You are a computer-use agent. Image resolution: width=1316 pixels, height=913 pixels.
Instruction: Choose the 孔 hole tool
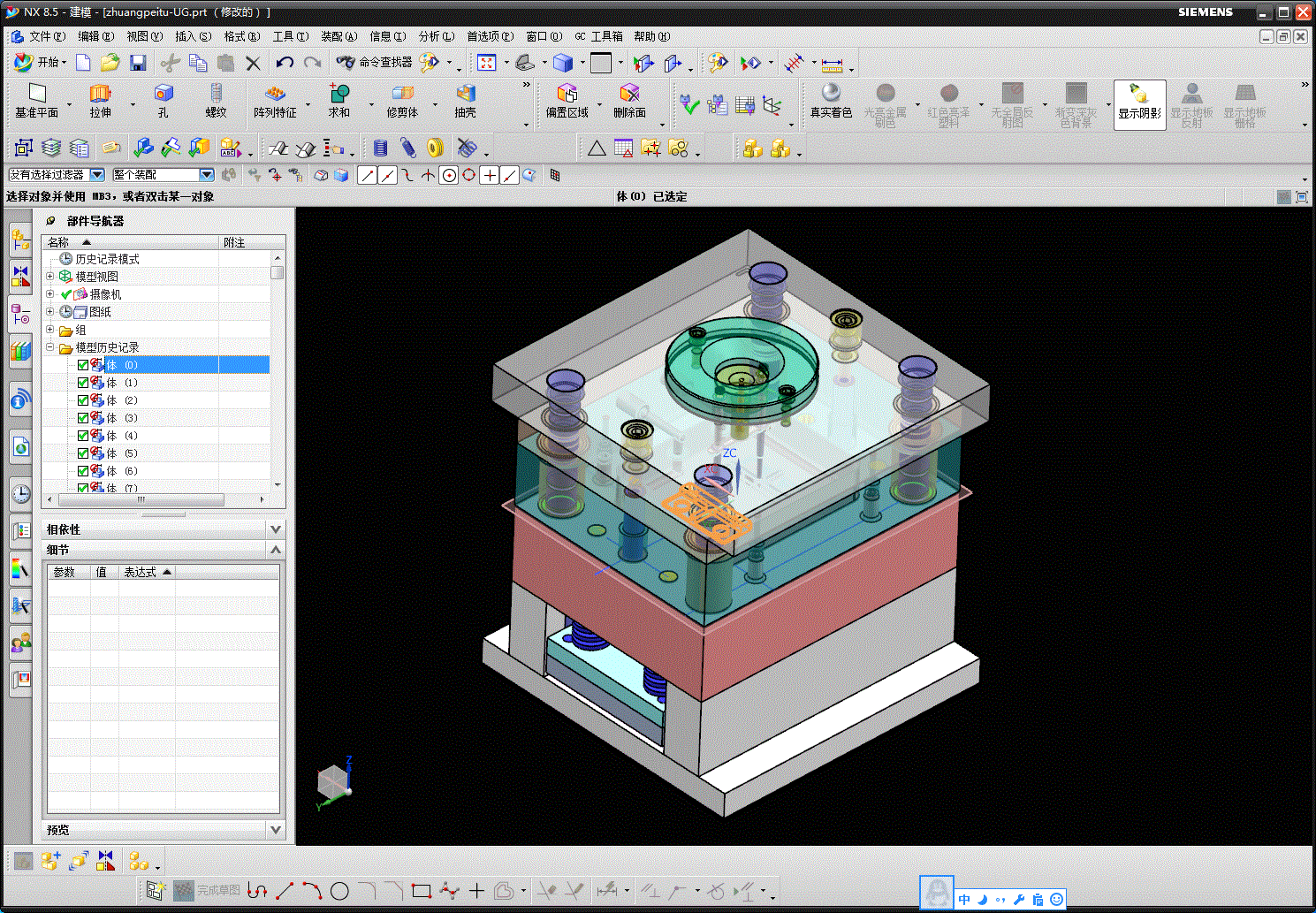pyautogui.click(x=164, y=101)
